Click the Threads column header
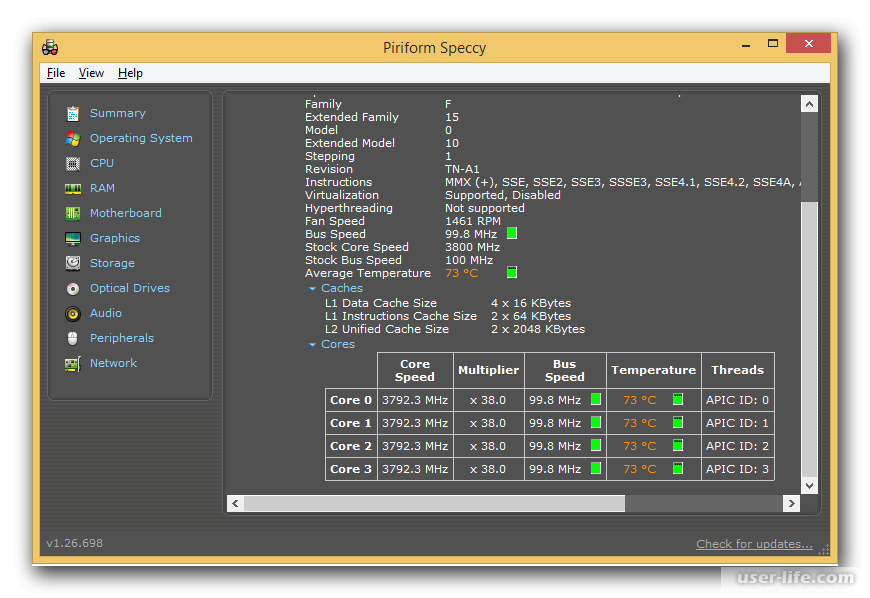The image size is (870, 598). pyautogui.click(x=737, y=371)
